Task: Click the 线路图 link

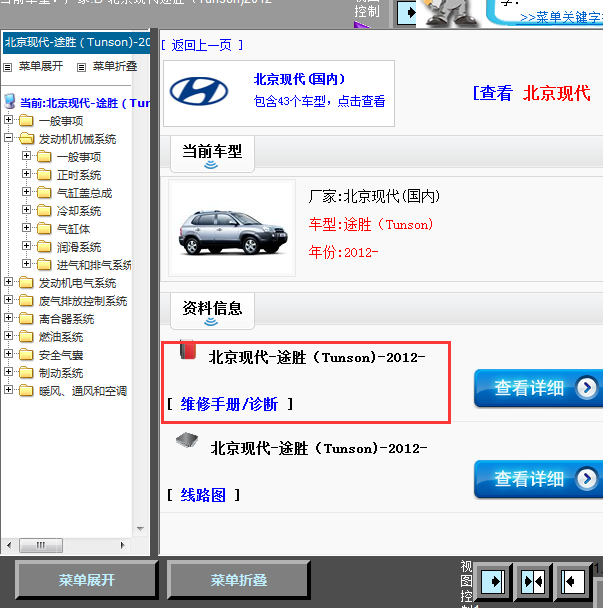Action: [x=203, y=495]
